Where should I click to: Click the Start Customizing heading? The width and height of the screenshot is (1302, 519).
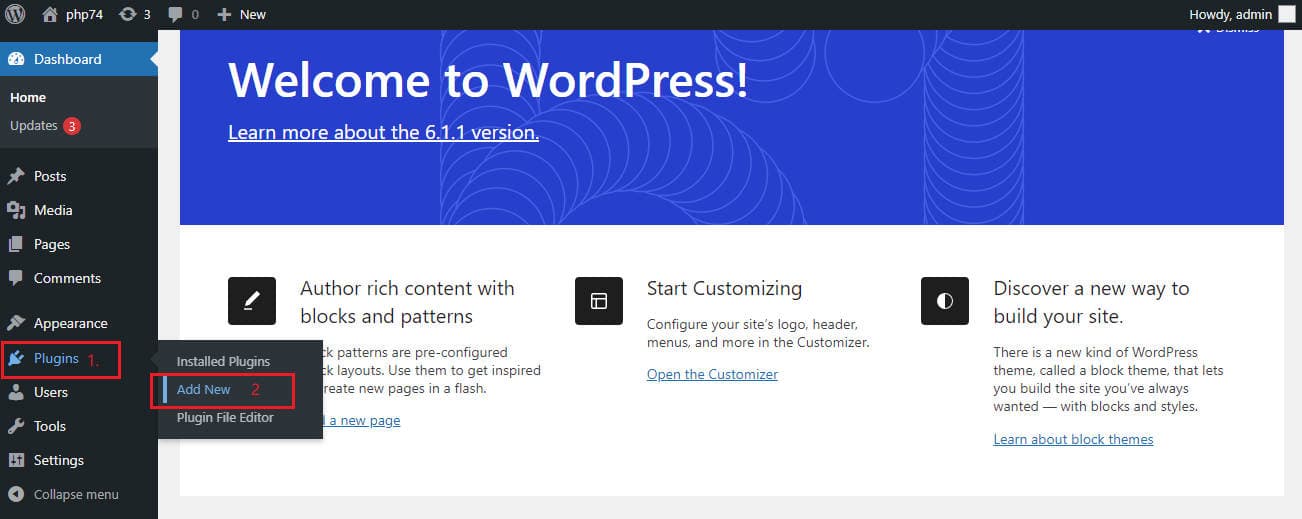click(x=724, y=288)
